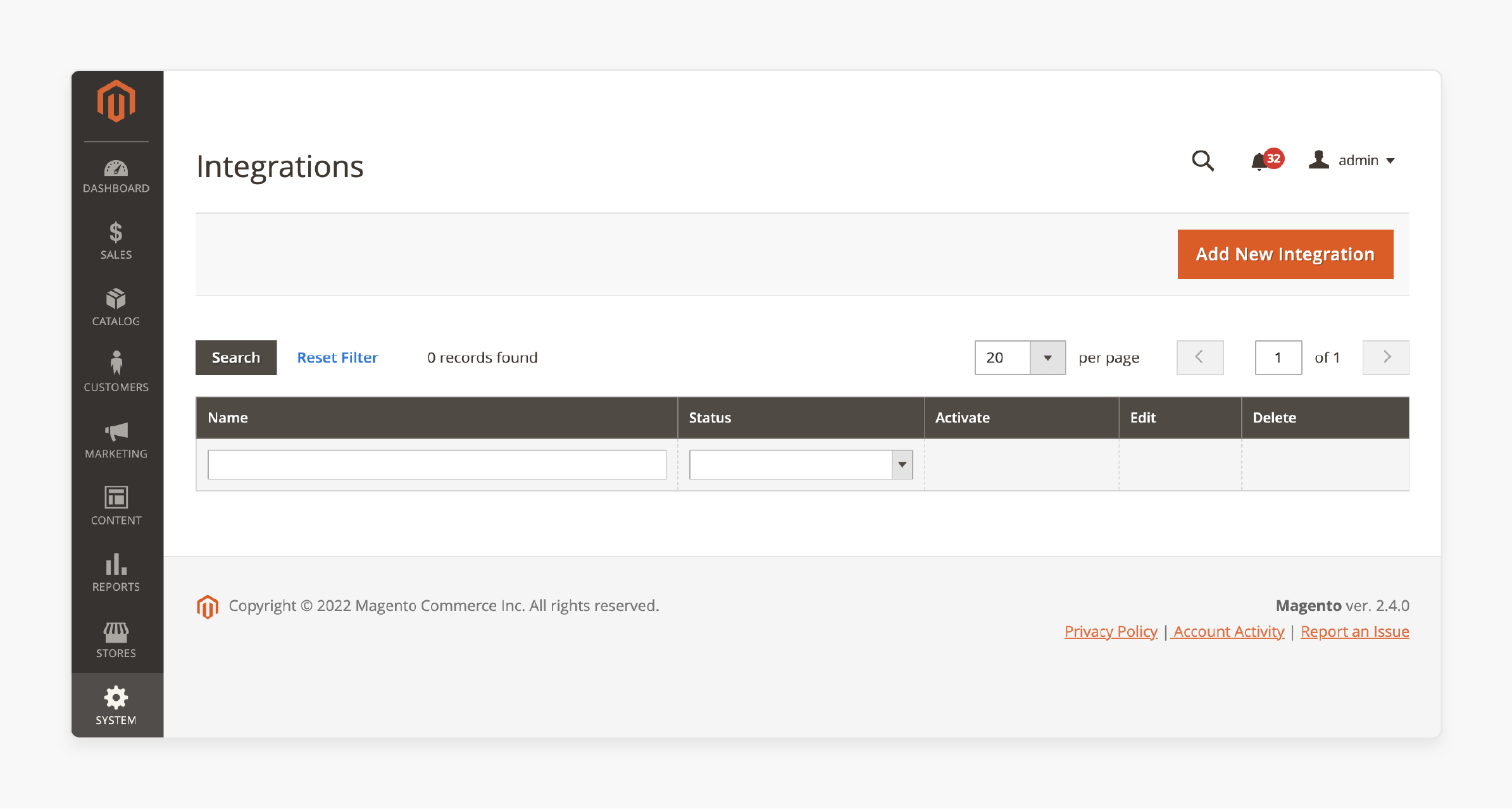This screenshot has width=1512, height=809.
Task: Enter text in Name filter field
Action: [438, 464]
